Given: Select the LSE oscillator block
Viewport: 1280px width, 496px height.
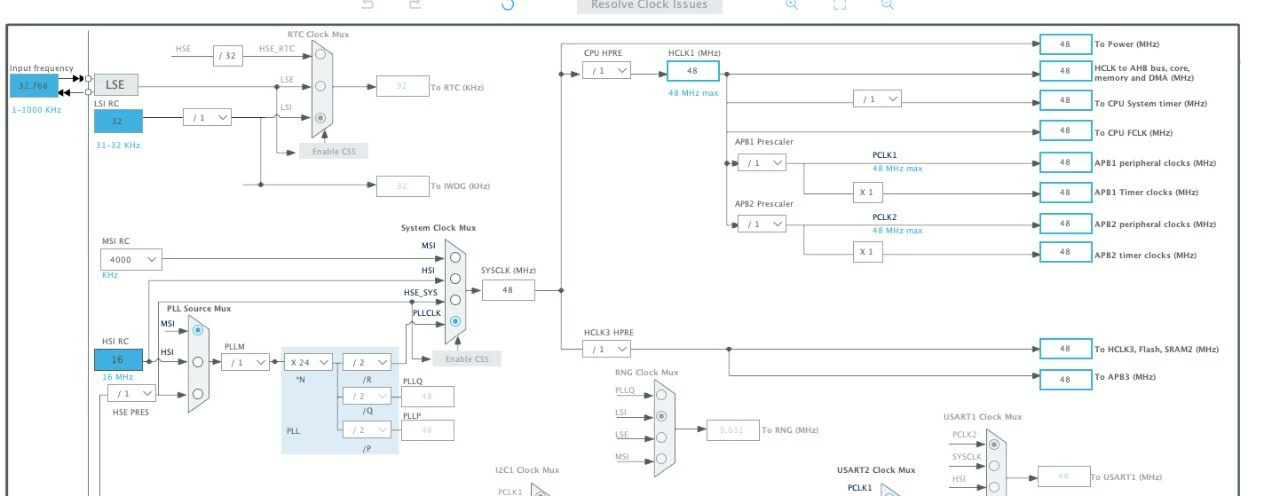Looking at the screenshot, I should point(116,85).
